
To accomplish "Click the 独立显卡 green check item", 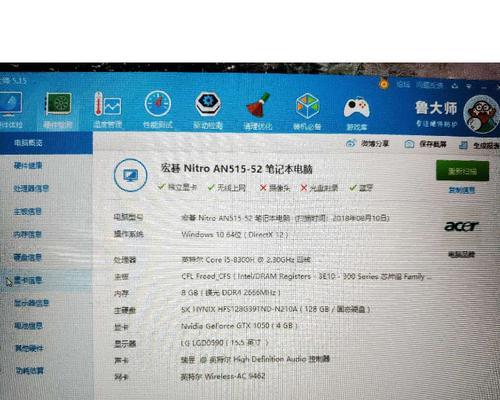I will (178, 187).
